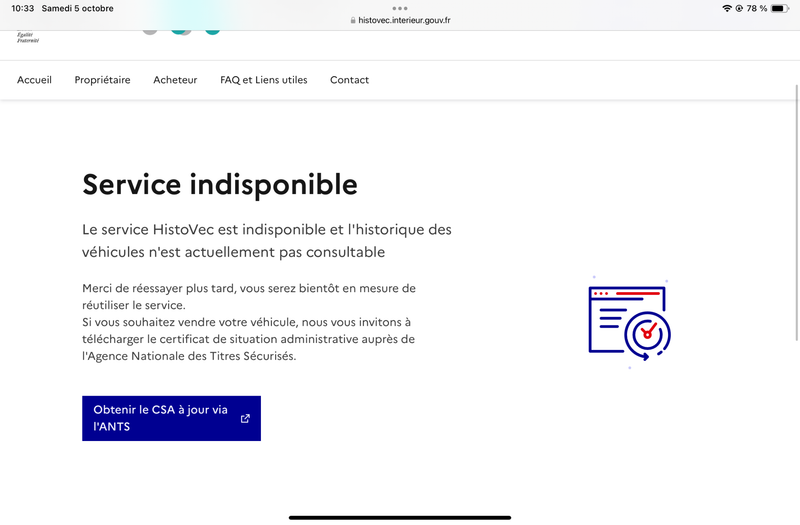Select FAQ et Liens utiles
The image size is (800, 525).
(x=263, y=80)
